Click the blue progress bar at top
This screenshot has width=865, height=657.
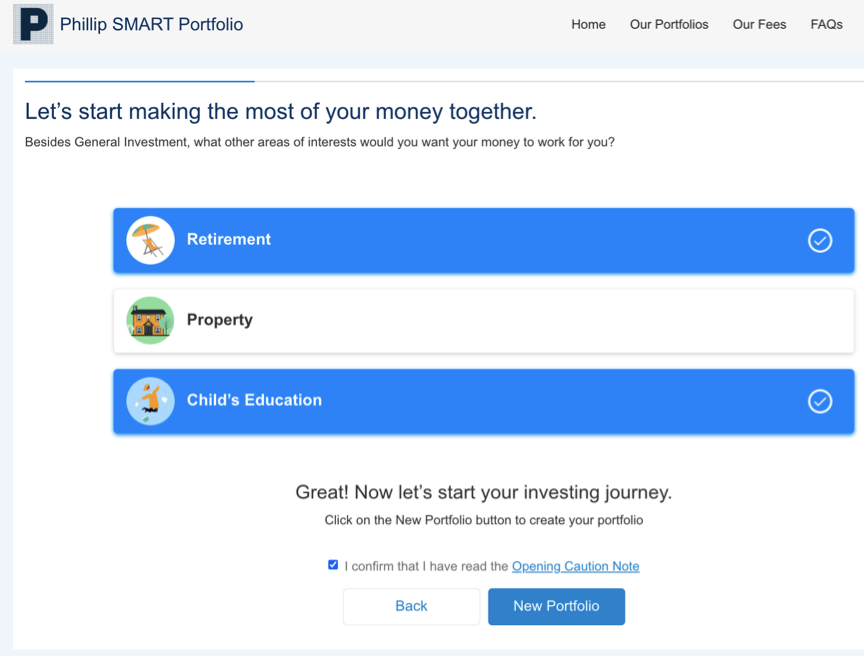pos(140,82)
